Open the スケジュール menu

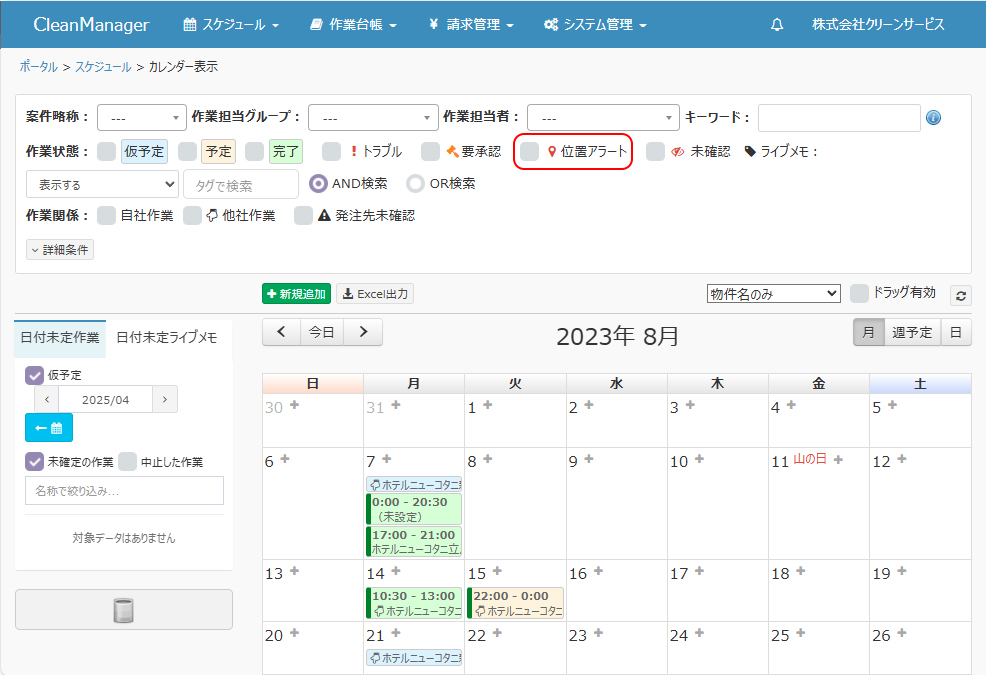point(231,25)
